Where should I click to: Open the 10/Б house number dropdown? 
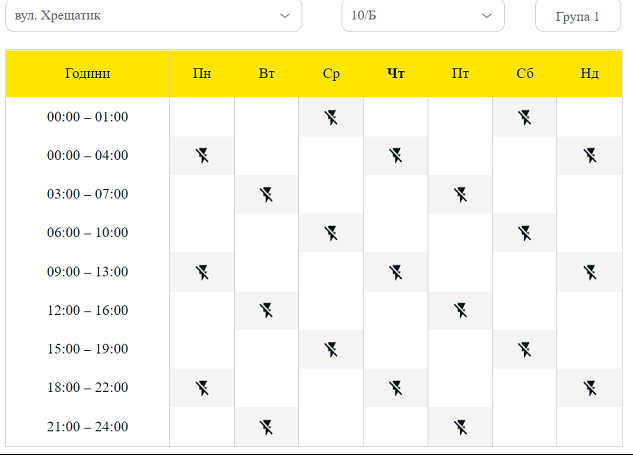[x=422, y=16]
